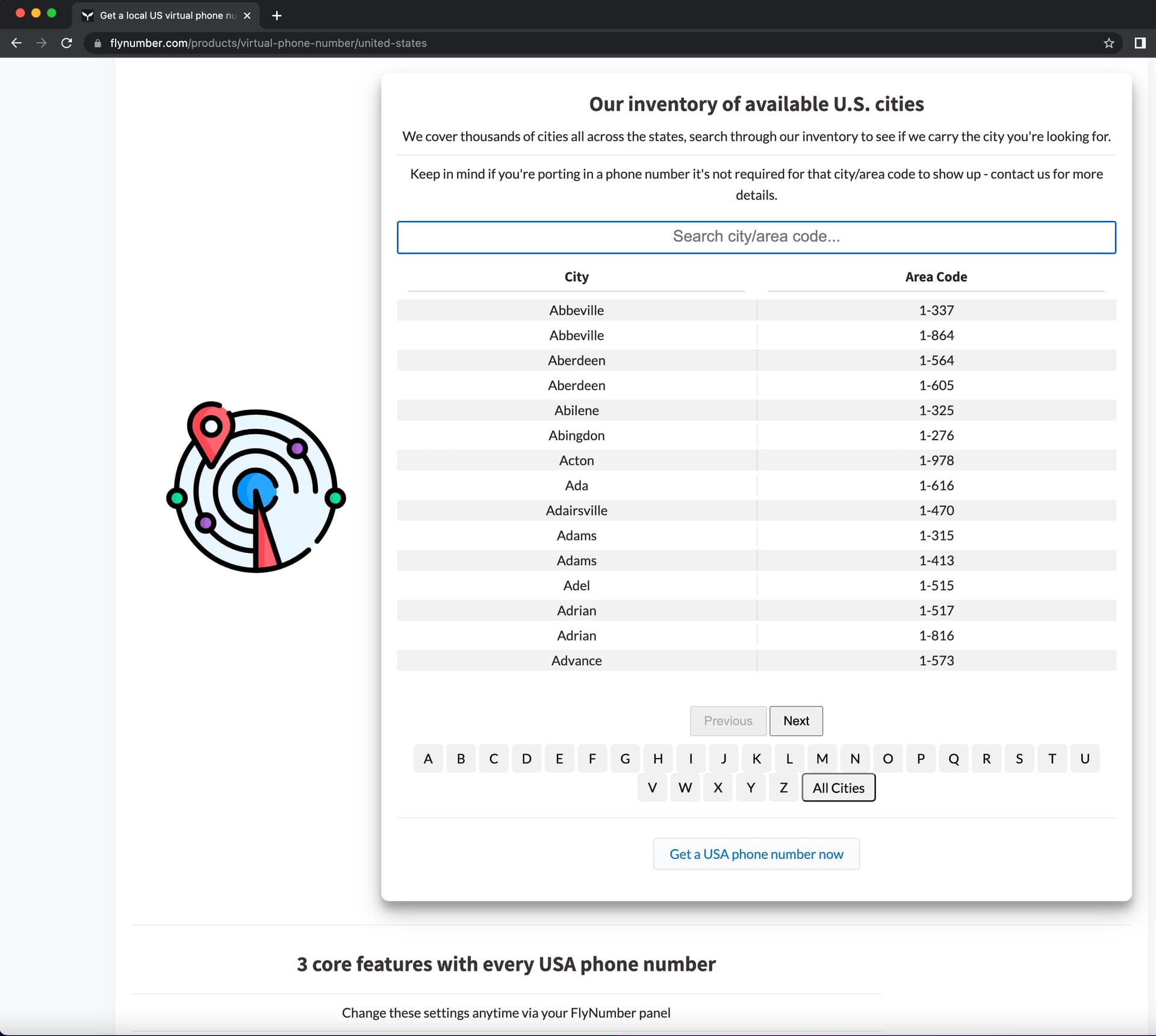
Task: Filter cities by letter Z
Action: [783, 788]
